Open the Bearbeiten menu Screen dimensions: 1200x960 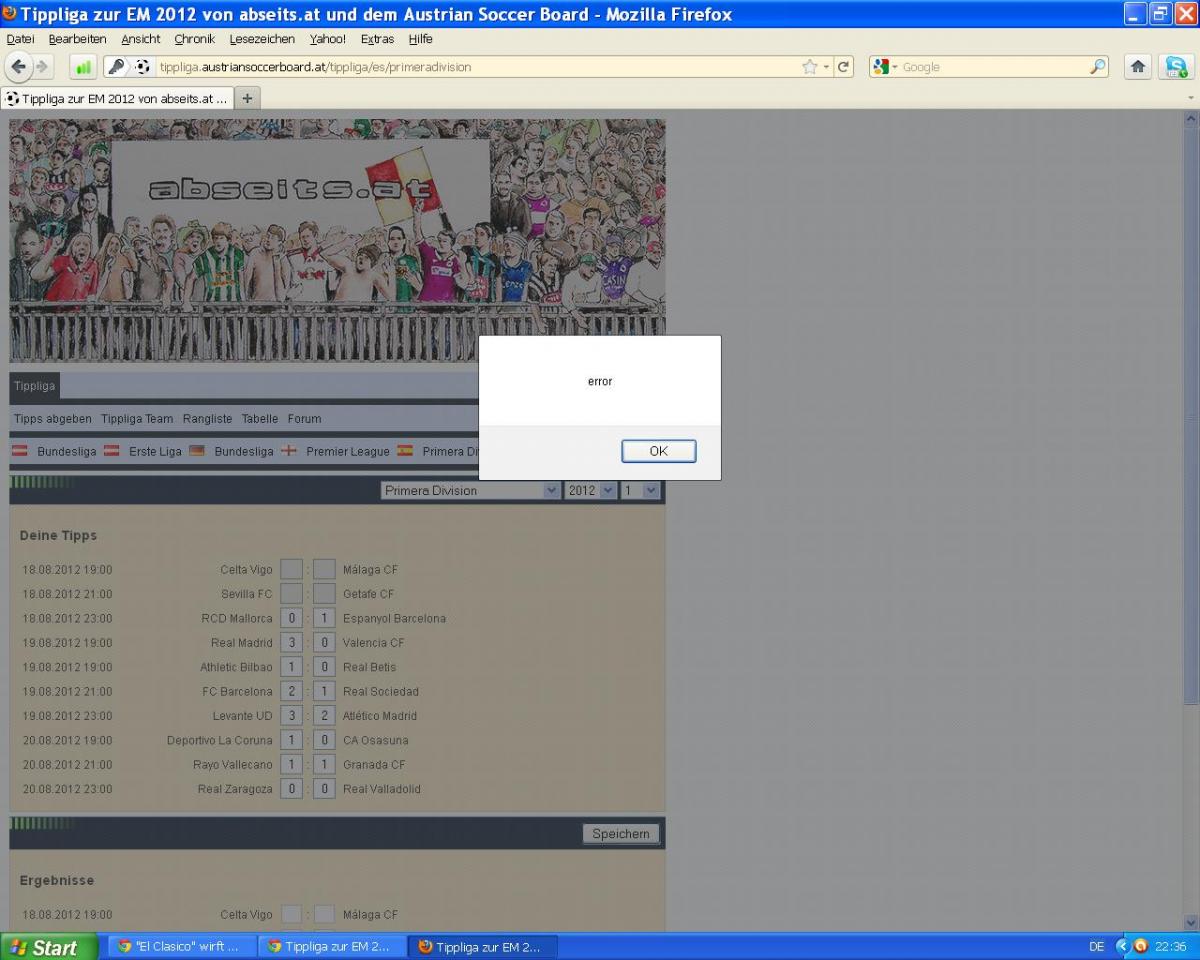77,39
